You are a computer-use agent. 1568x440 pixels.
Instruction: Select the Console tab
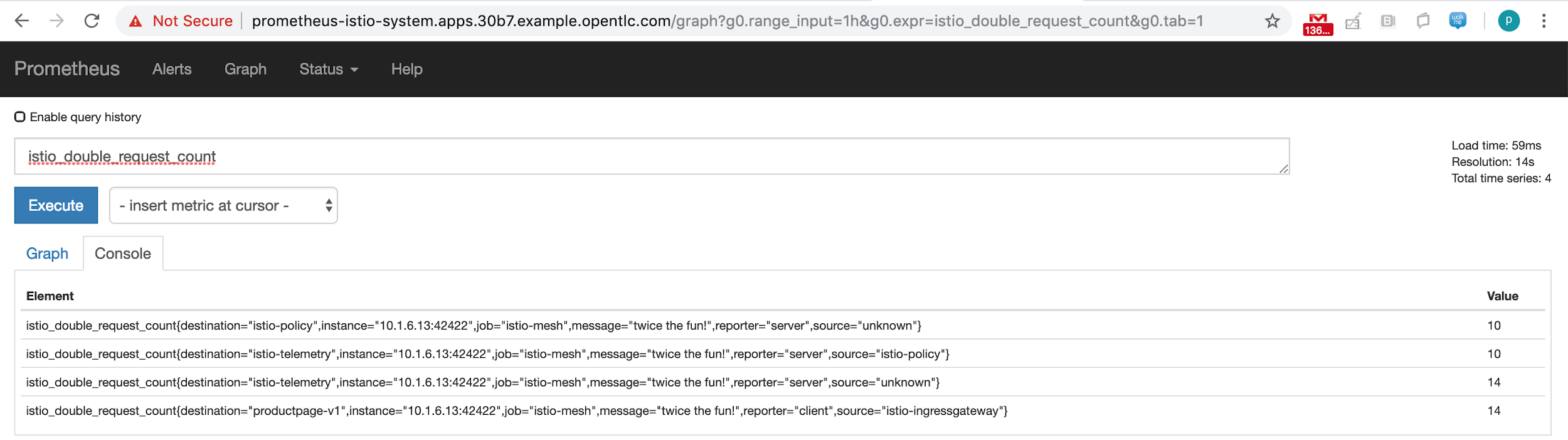(123, 254)
